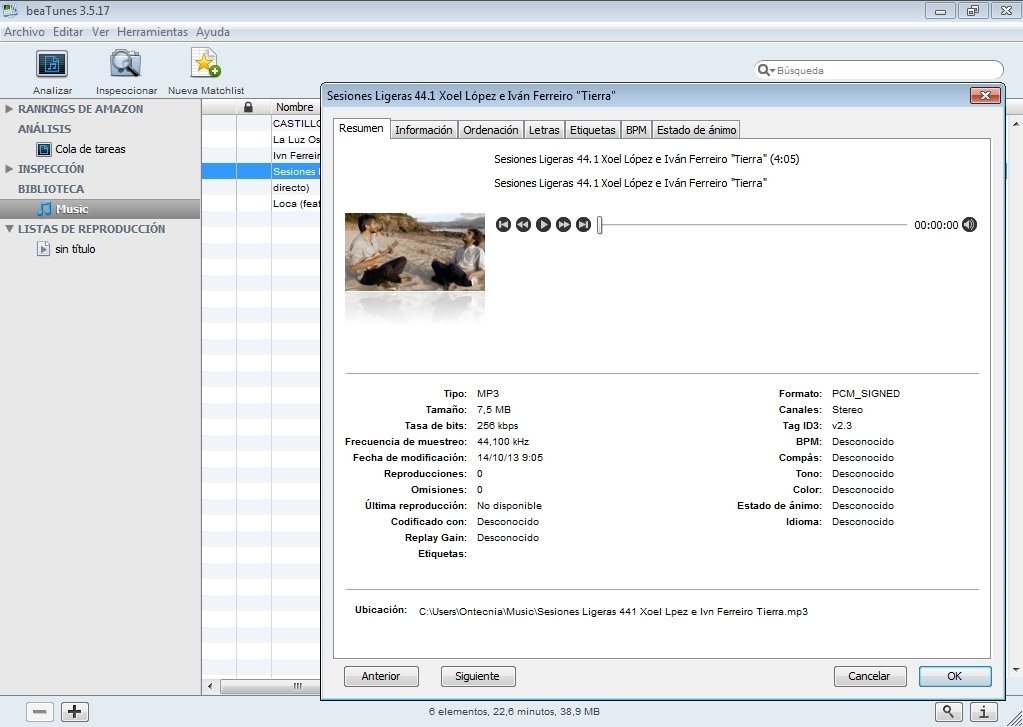This screenshot has width=1023, height=727.
Task: Click the '256 kbps' bit rate value
Action: [x=498, y=425]
